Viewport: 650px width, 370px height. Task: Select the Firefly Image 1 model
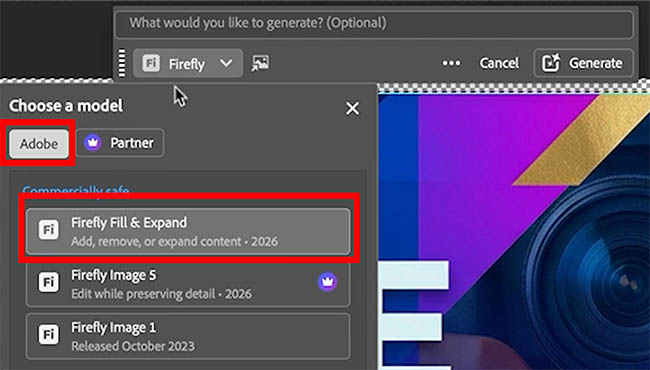pyautogui.click(x=188, y=336)
